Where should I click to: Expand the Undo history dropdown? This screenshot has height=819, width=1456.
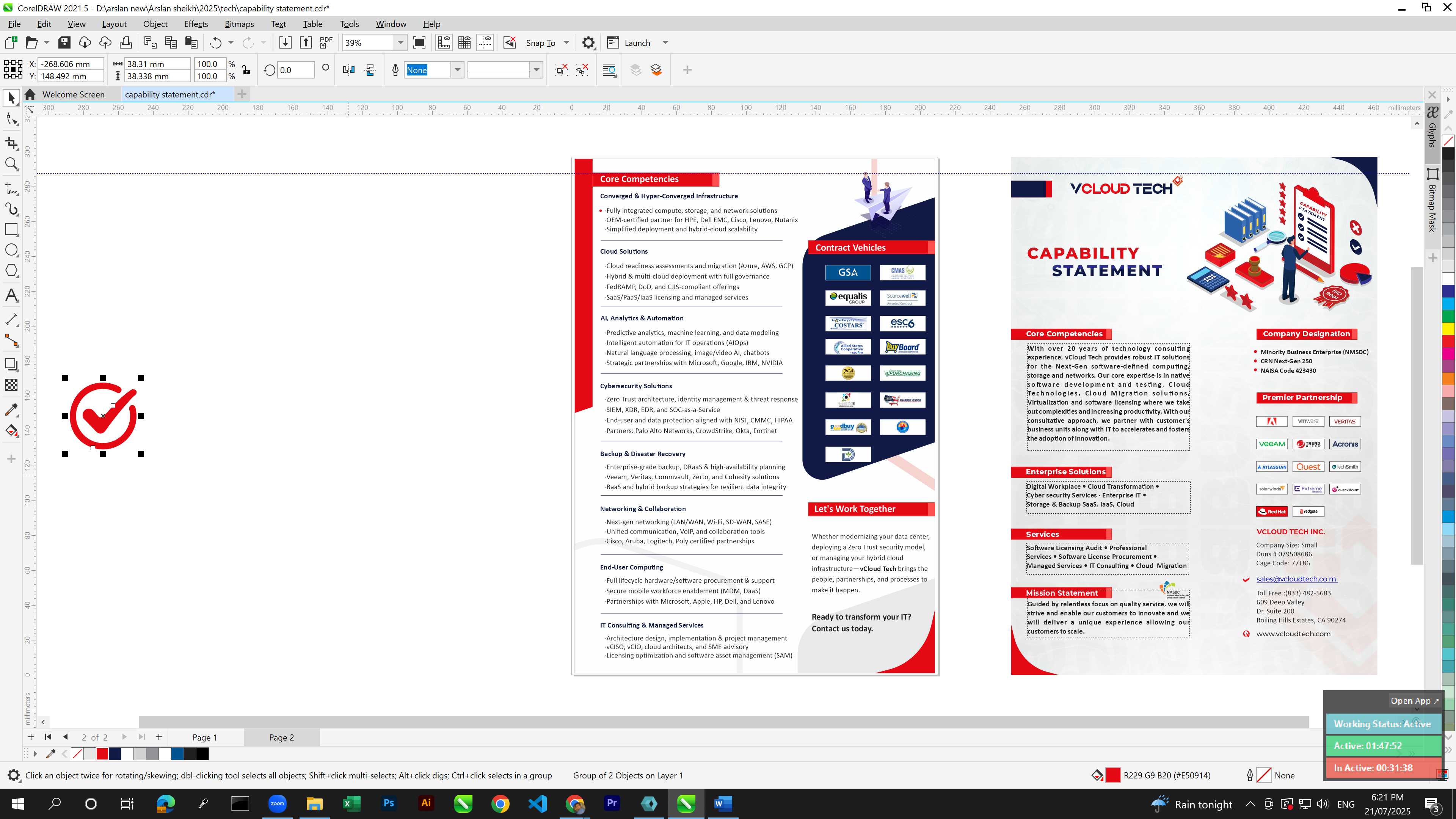pos(231,43)
